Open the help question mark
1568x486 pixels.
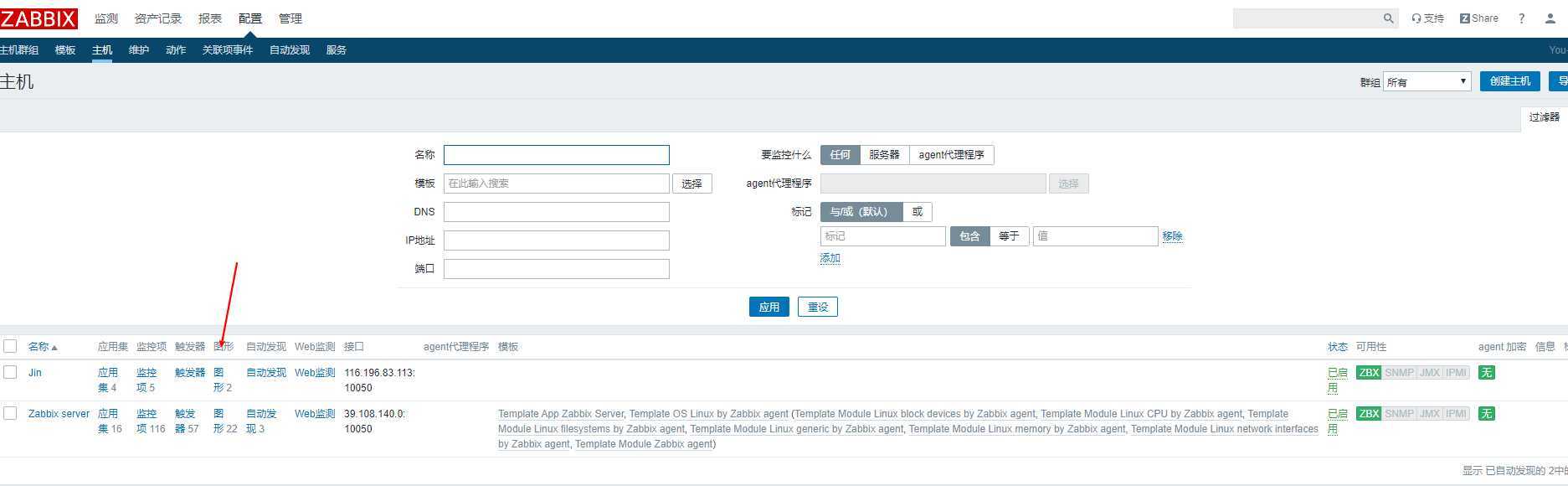[x=1521, y=18]
